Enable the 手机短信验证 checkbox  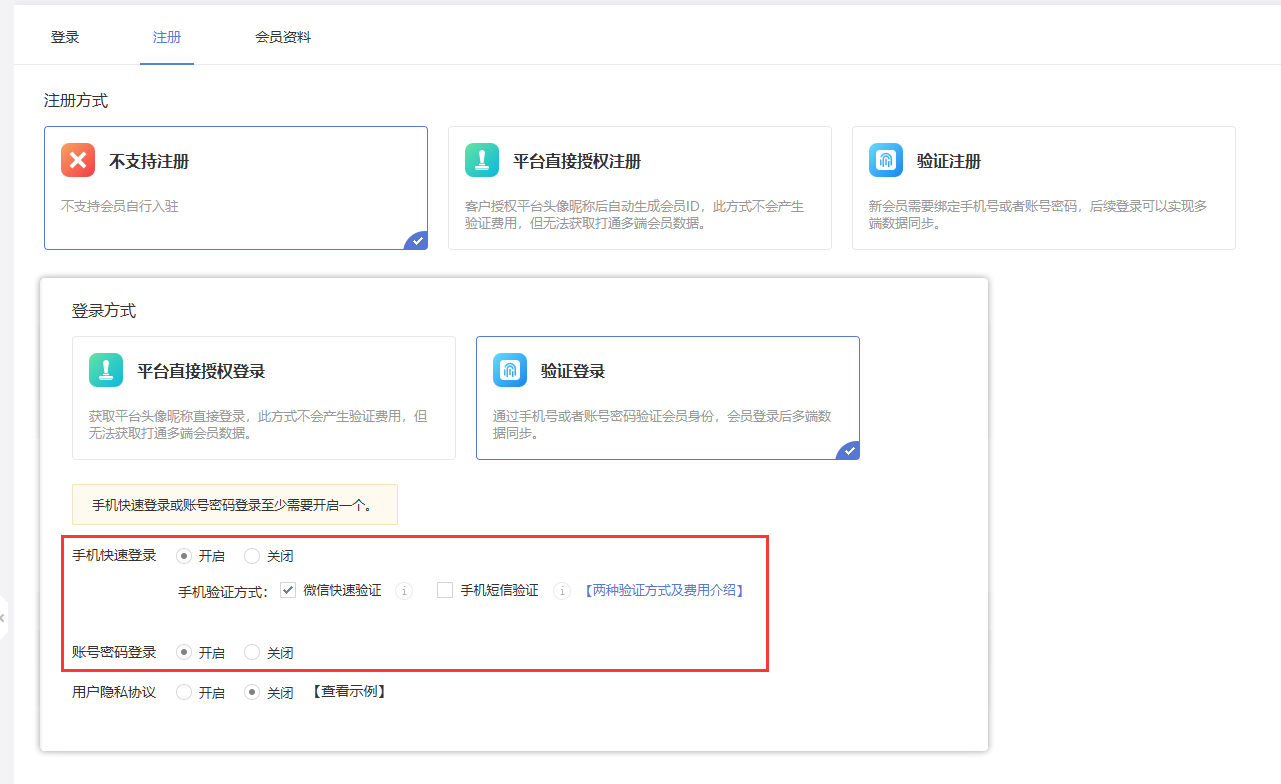(x=445, y=590)
